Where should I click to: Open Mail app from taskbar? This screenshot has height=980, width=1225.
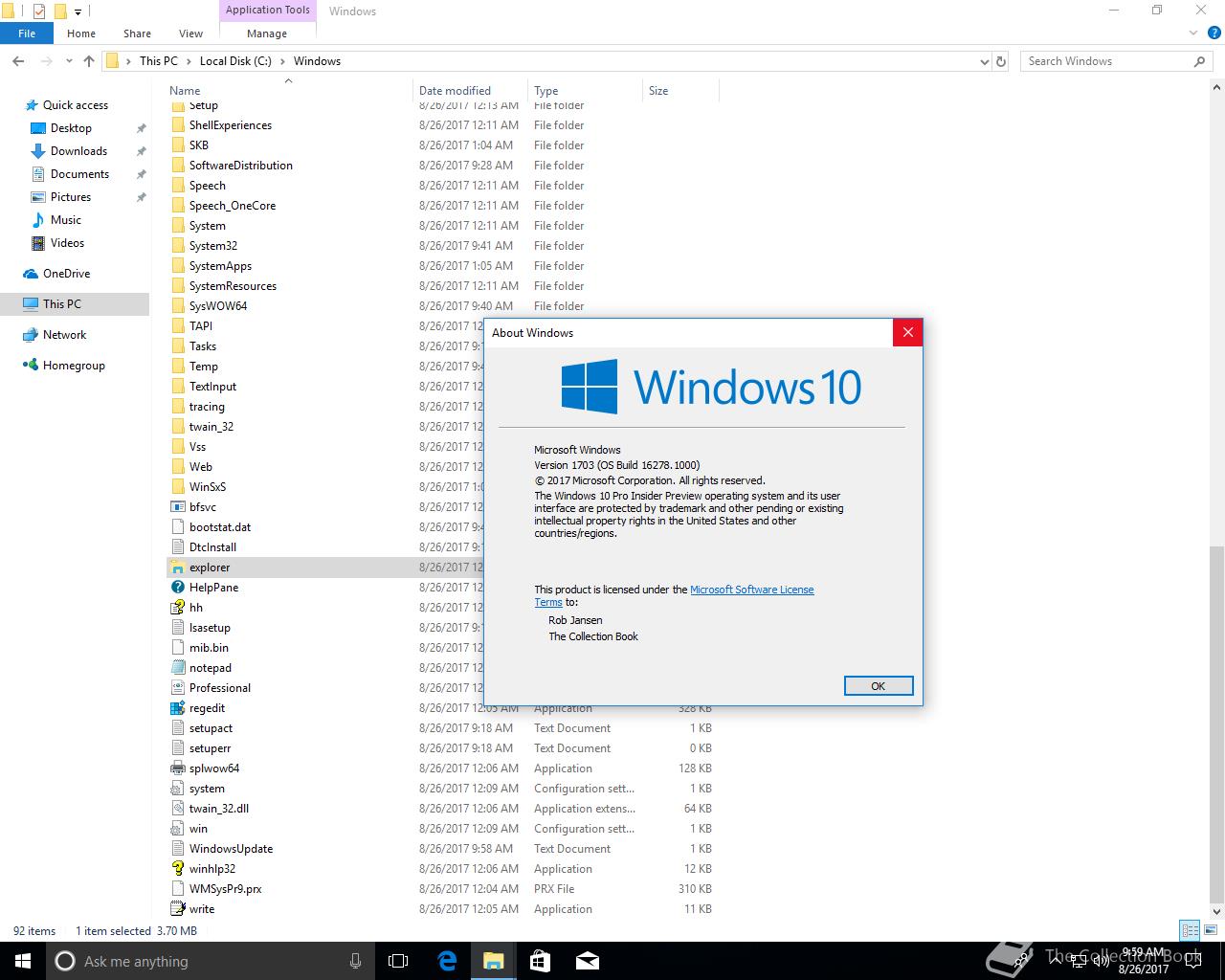click(587, 961)
